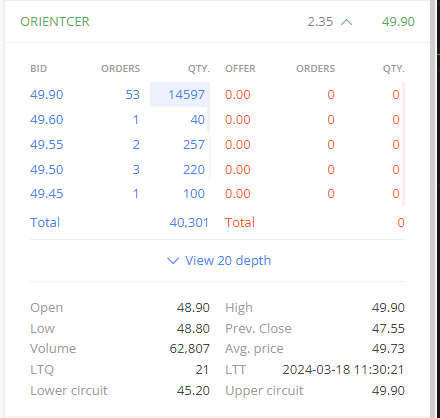
Task: Select bid price 49.60
Action: pos(46,120)
